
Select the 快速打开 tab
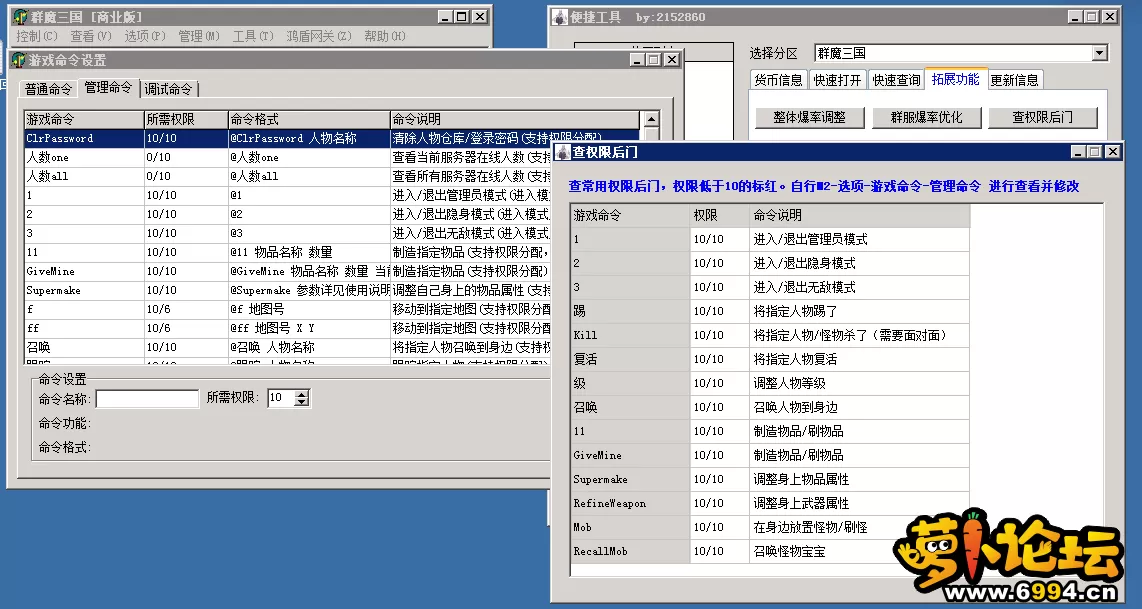pos(838,80)
